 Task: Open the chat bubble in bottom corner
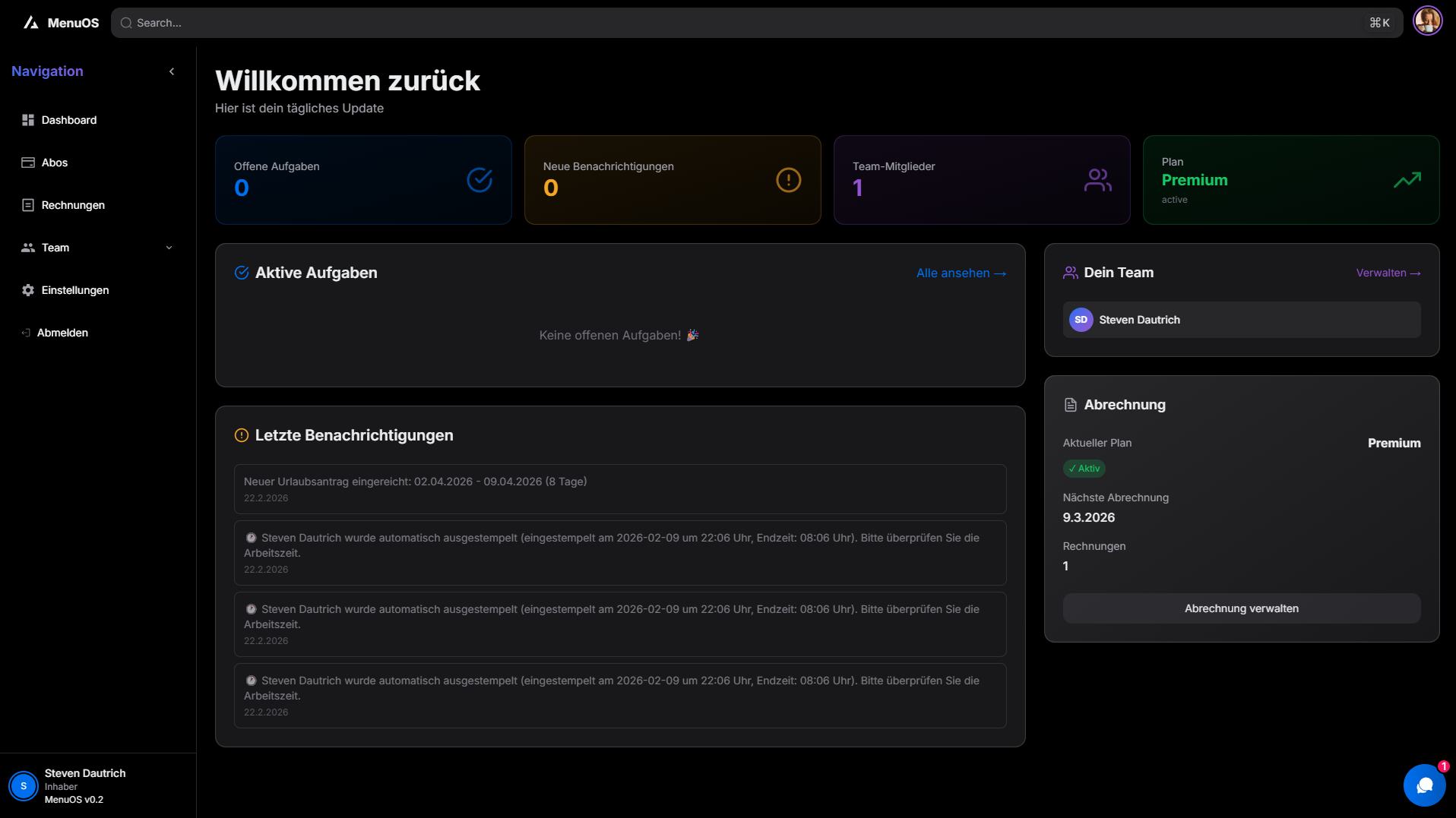pyautogui.click(x=1425, y=785)
